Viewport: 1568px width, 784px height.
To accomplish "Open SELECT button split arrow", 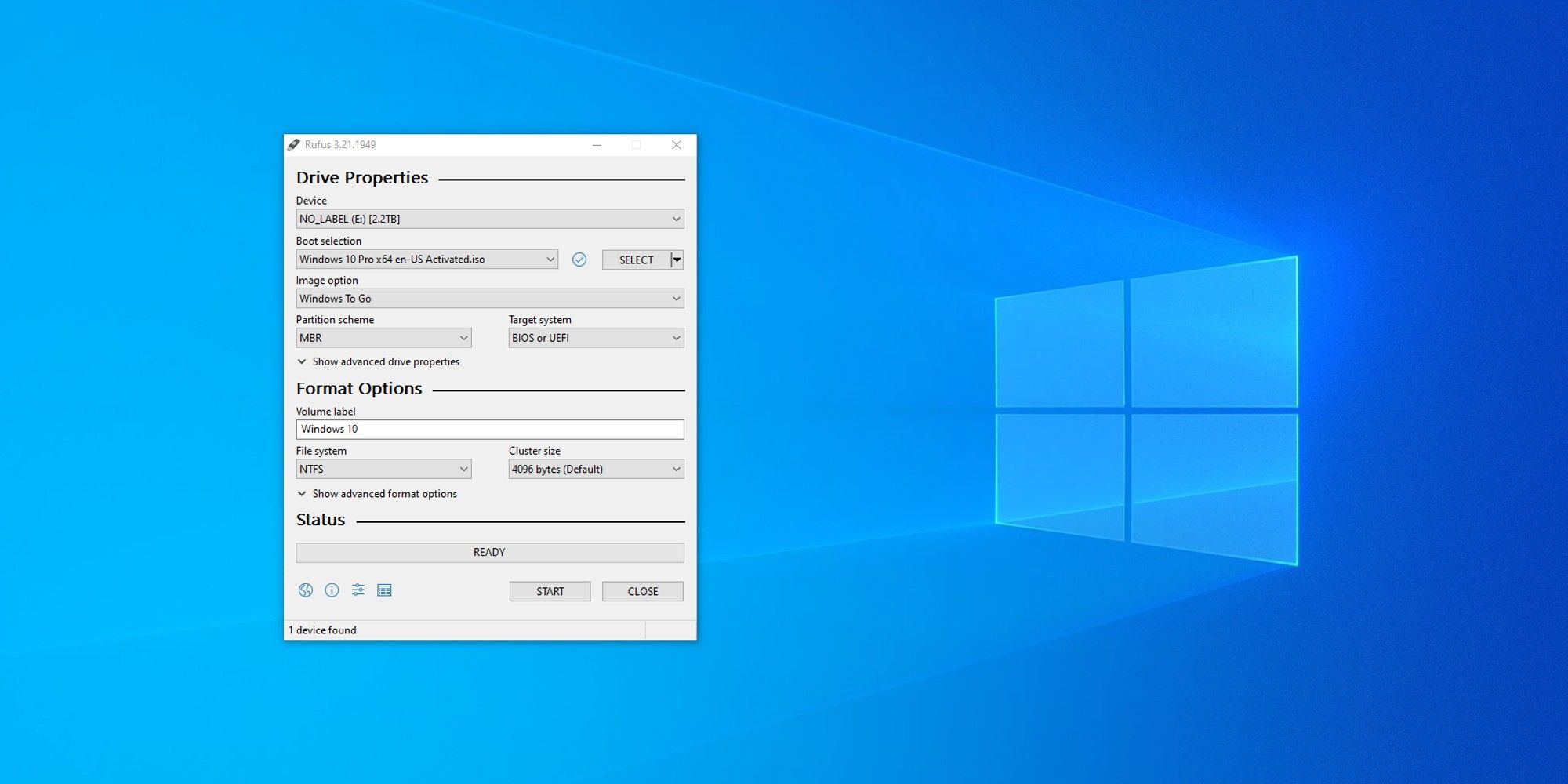I will (677, 260).
